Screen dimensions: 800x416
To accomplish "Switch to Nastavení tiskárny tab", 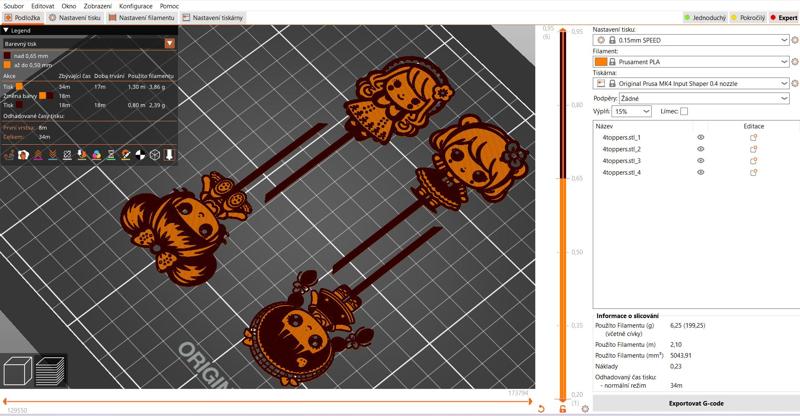I will pos(213,17).
